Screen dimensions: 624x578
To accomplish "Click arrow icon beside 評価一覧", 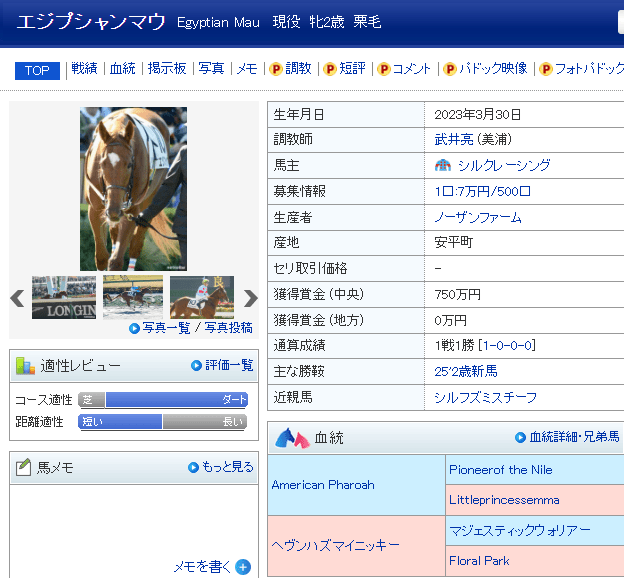I will [196, 365].
